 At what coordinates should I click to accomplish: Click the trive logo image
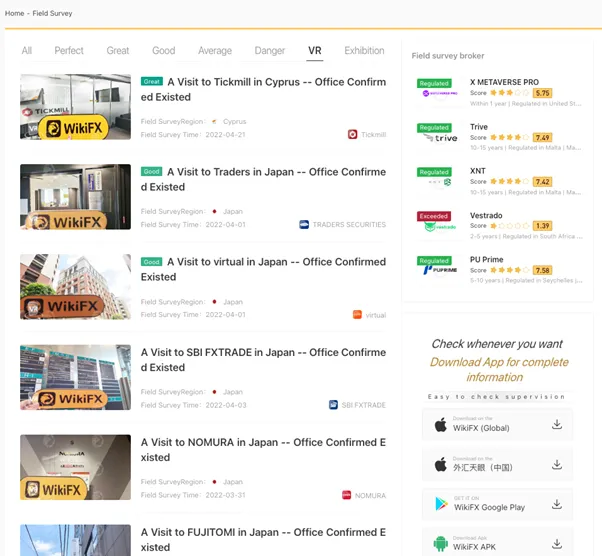pos(440,138)
